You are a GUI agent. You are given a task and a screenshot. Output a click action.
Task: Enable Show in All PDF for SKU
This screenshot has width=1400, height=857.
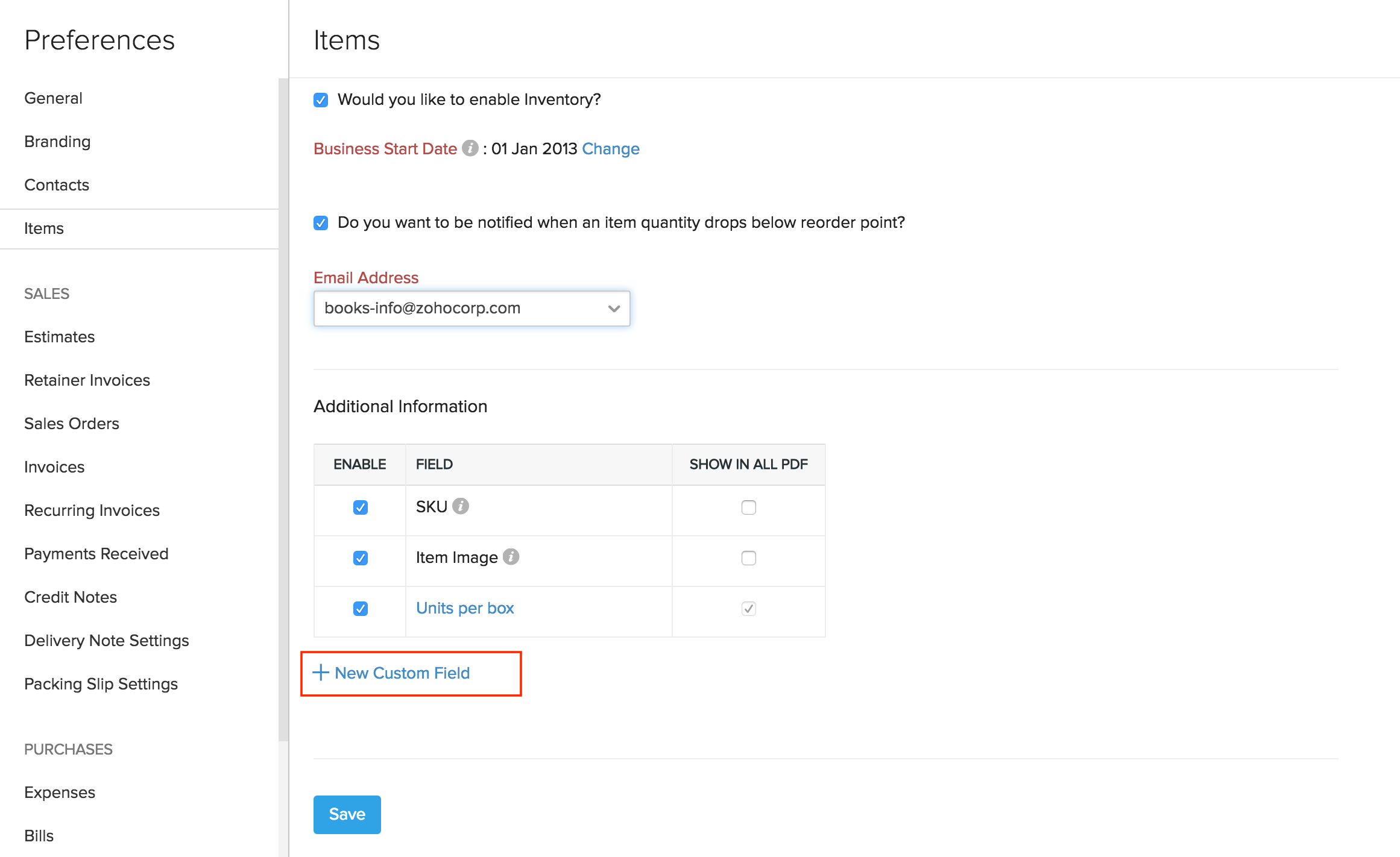[748, 507]
